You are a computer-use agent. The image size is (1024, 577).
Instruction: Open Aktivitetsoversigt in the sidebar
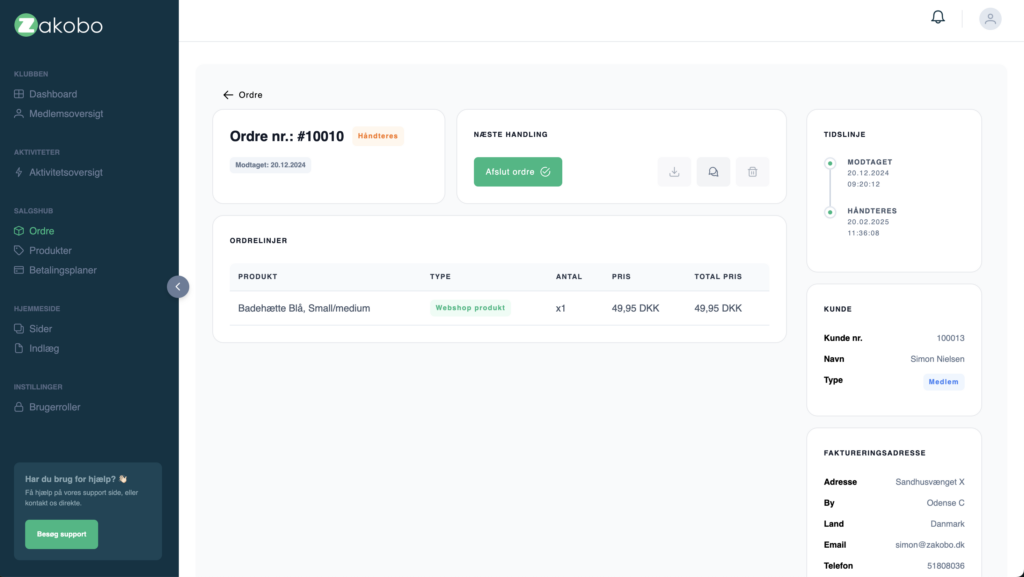click(x=66, y=172)
